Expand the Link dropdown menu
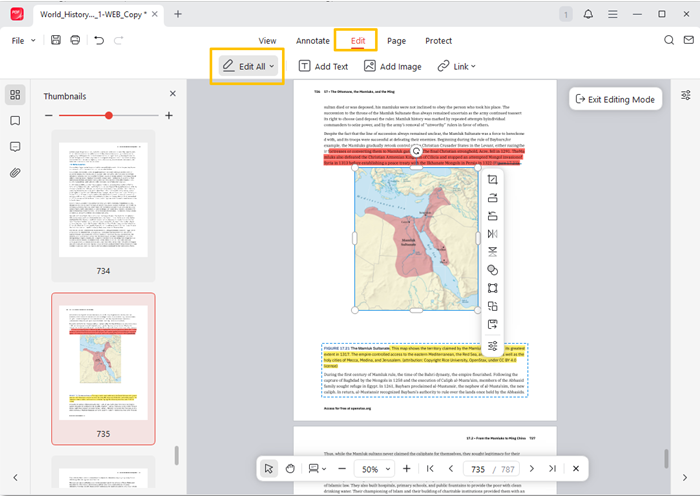Image resolution: width=700 pixels, height=496 pixels. point(456,67)
